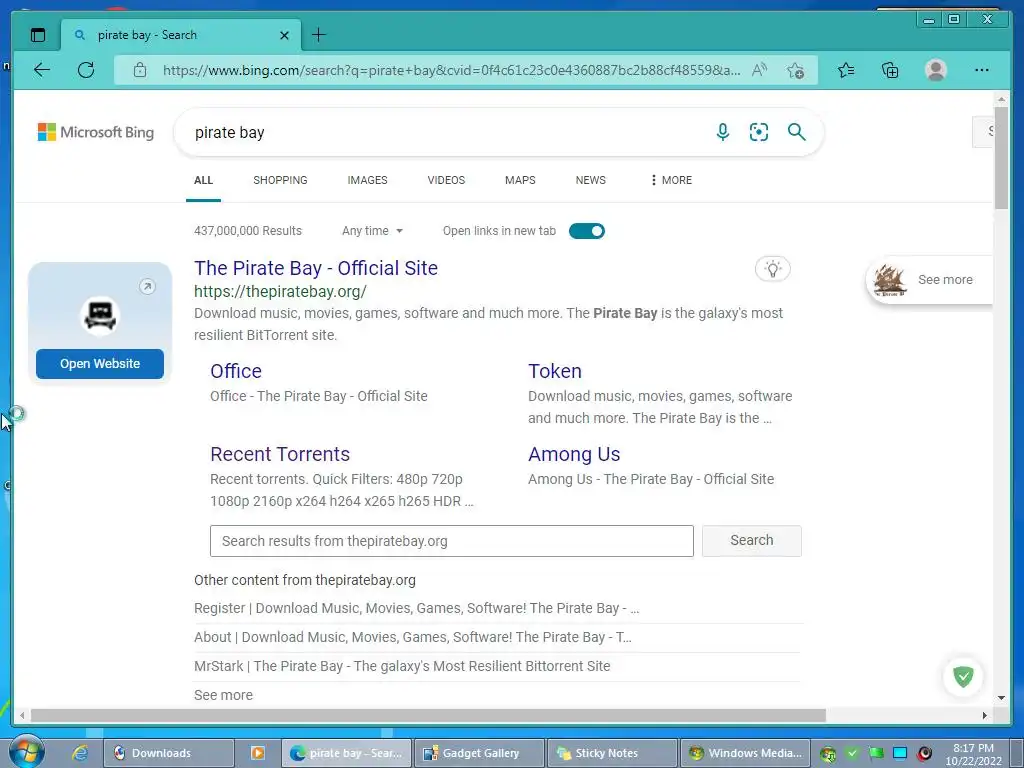Open a new tab with plus button
This screenshot has width=1024, height=768.
[x=319, y=35]
